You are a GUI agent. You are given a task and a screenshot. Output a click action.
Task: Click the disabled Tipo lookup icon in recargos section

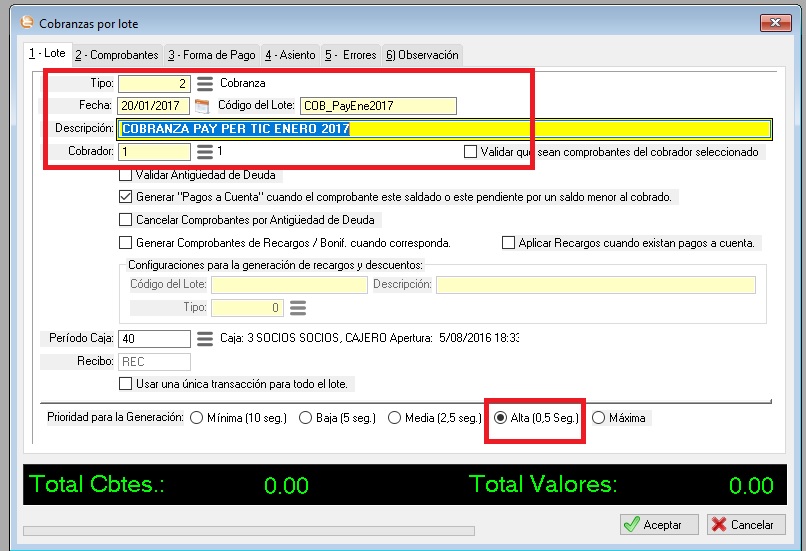[297, 308]
